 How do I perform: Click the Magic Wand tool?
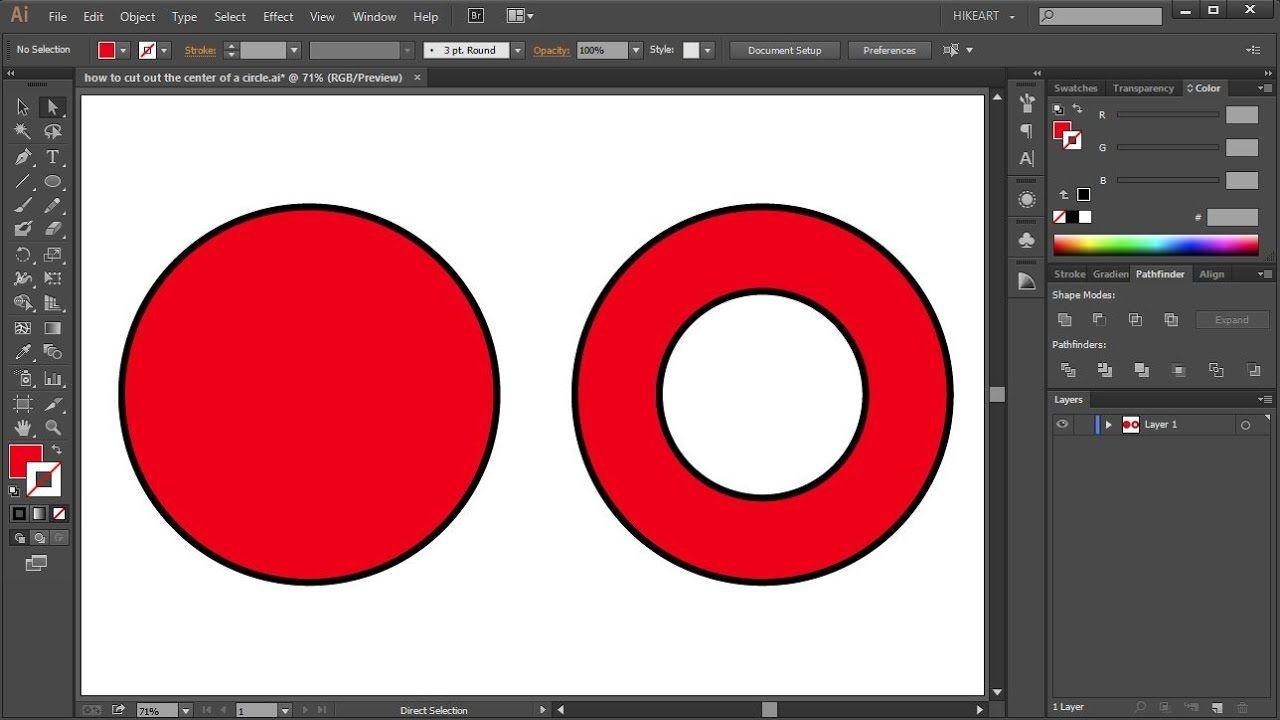coord(22,131)
